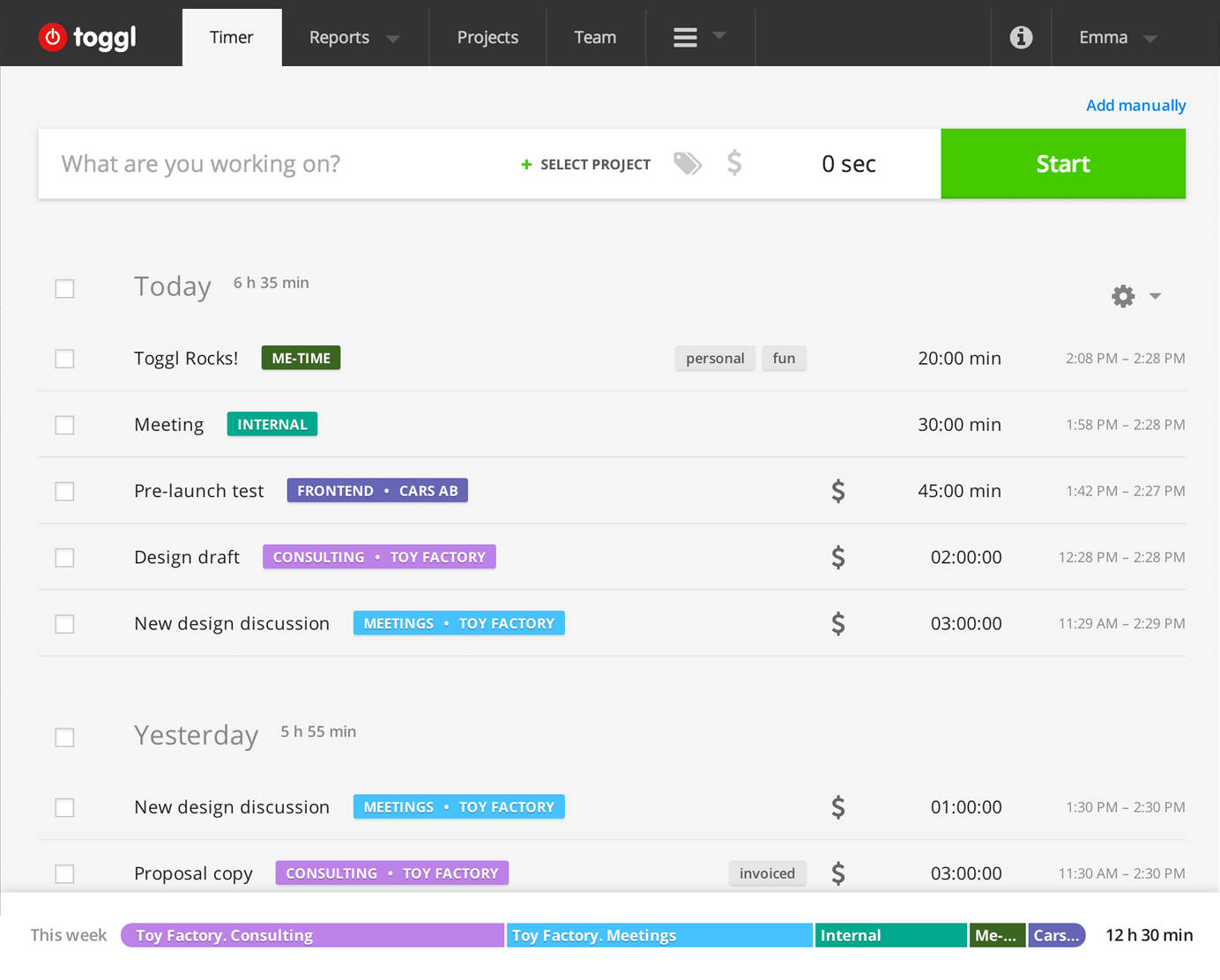1220x980 pixels.
Task: Switch to the Timer tab
Action: point(231,37)
